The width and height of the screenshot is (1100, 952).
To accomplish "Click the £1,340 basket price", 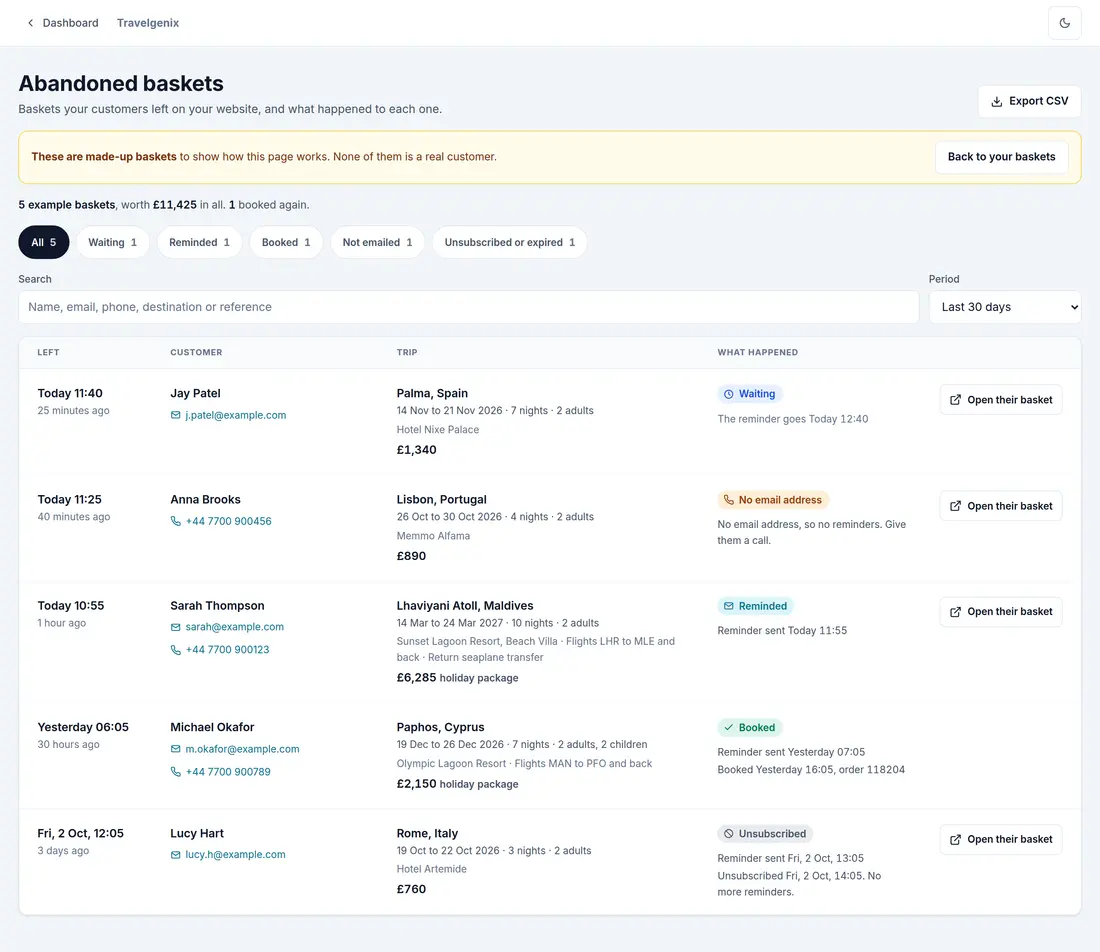I will click(x=417, y=450).
